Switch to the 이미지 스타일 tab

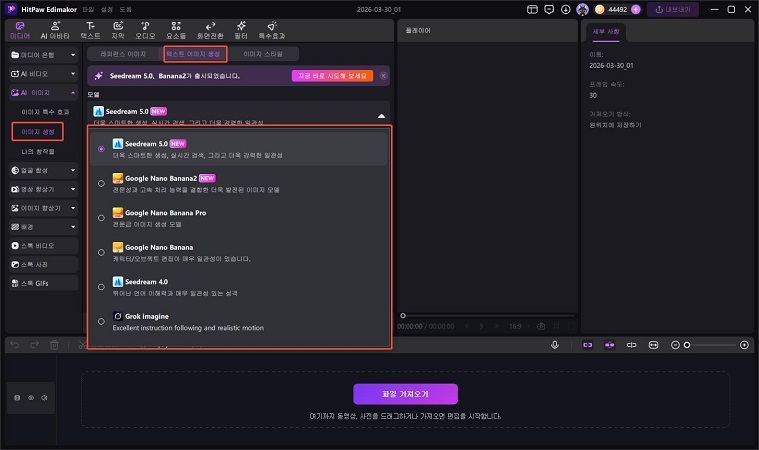tap(263, 54)
